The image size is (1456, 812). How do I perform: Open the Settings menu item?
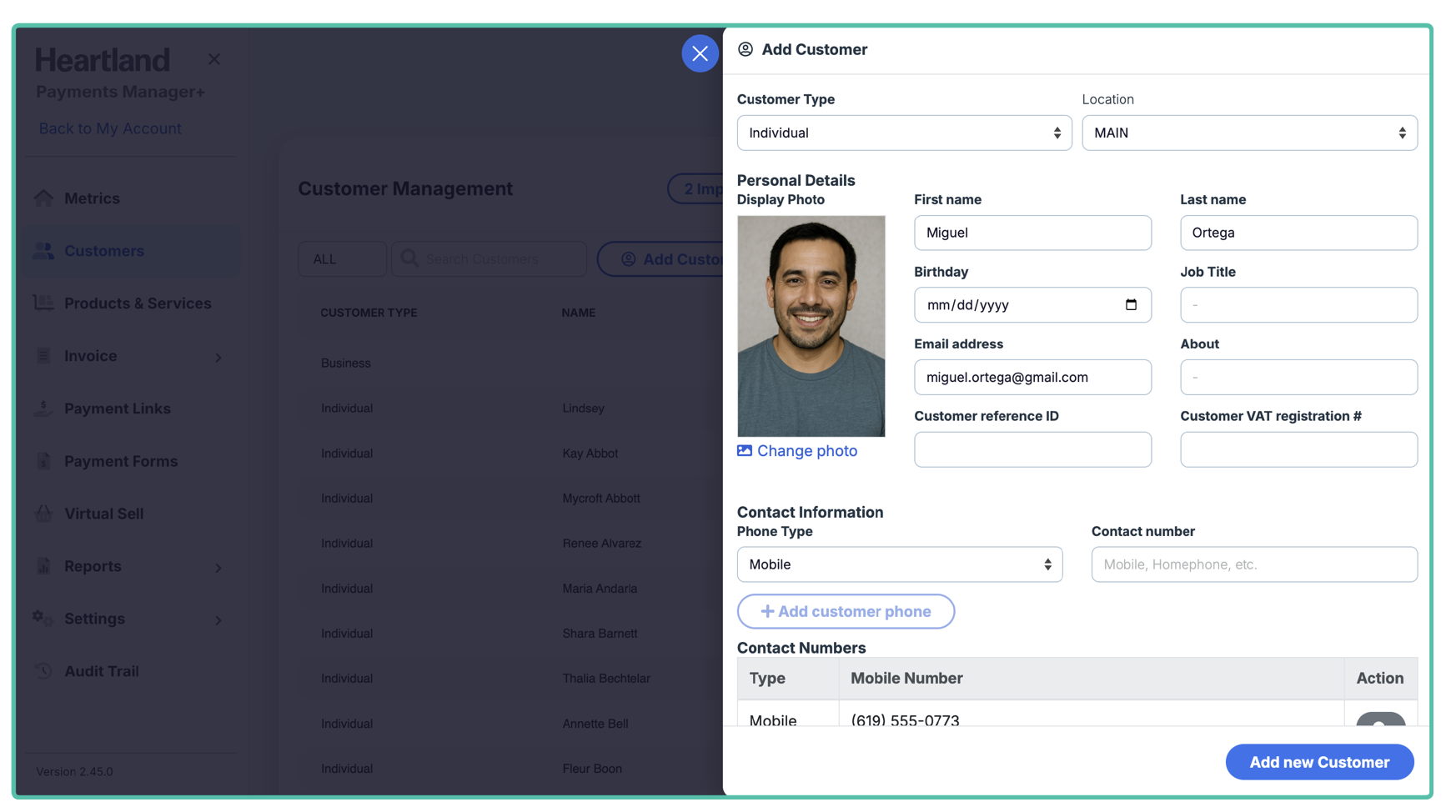(94, 619)
